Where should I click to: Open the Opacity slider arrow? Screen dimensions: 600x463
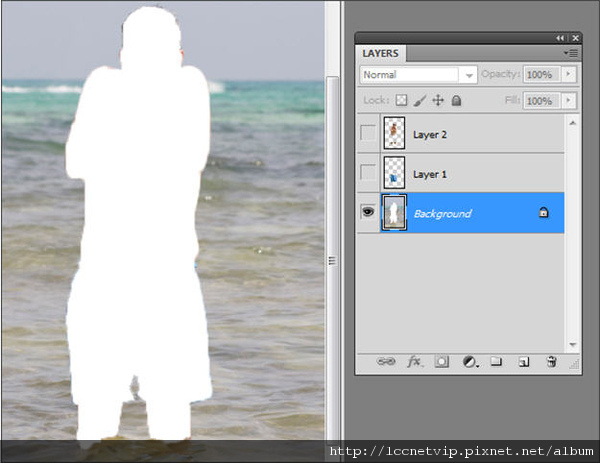tap(569, 74)
